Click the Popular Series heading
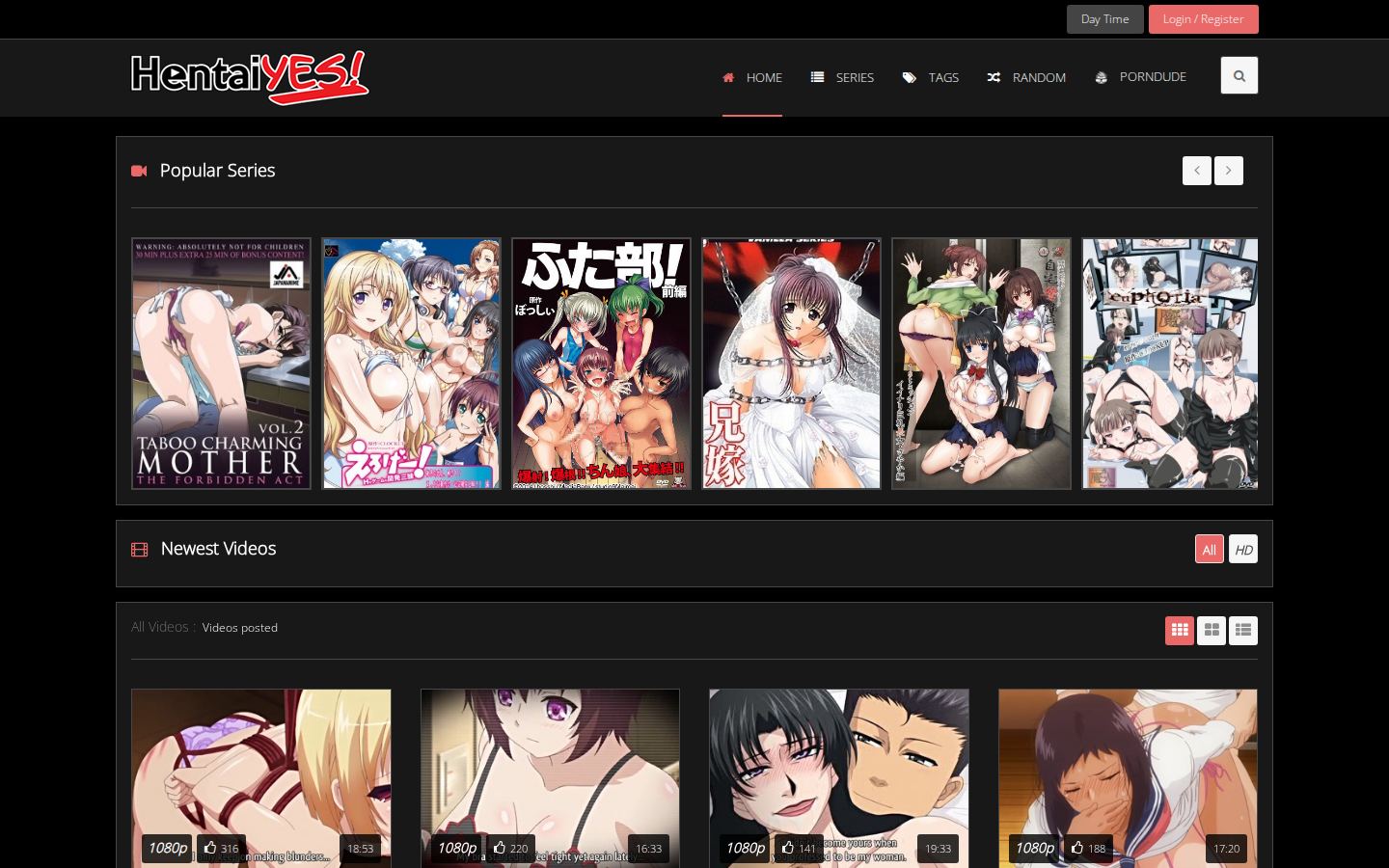 217,171
